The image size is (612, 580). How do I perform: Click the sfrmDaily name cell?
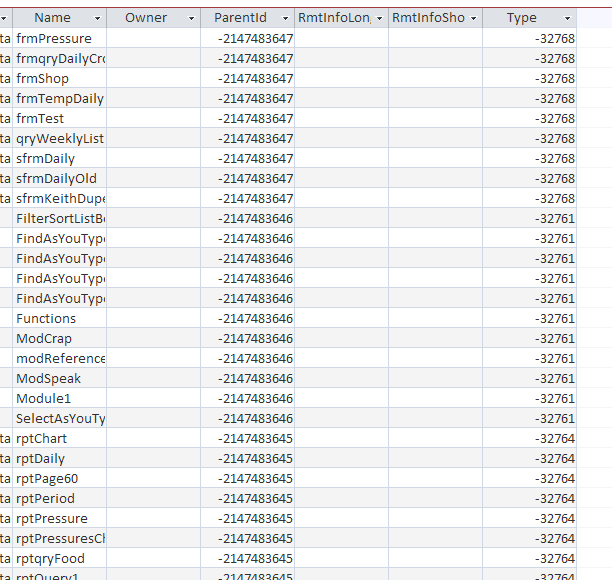pyautogui.click(x=60, y=158)
